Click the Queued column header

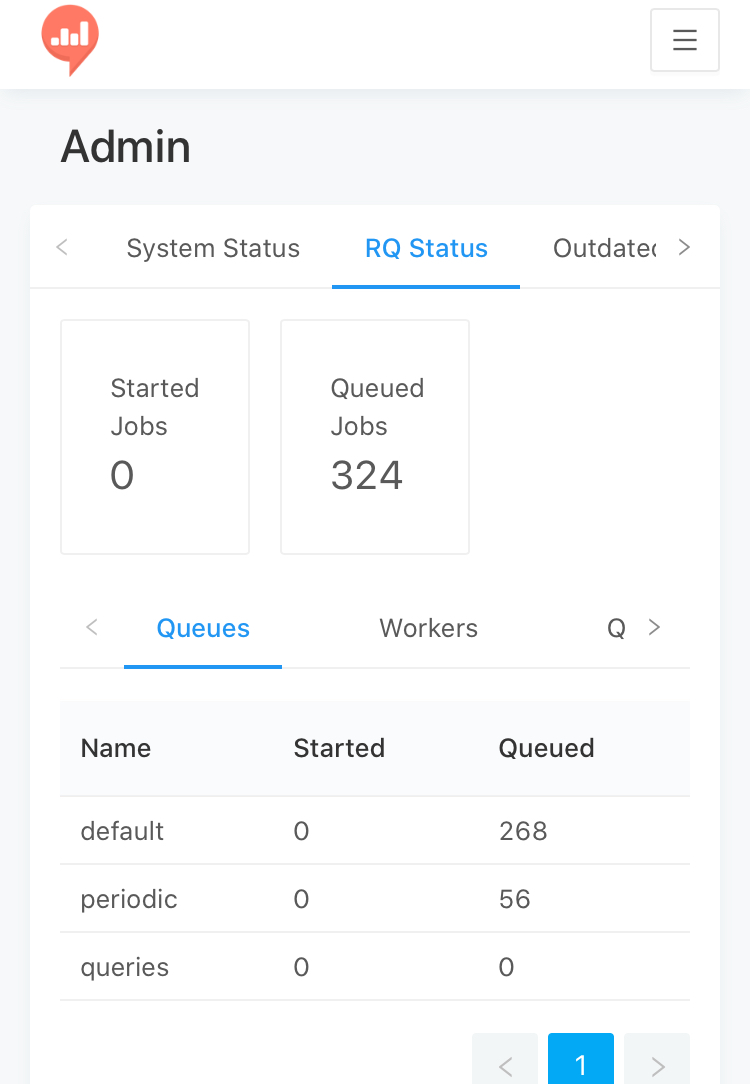(546, 748)
